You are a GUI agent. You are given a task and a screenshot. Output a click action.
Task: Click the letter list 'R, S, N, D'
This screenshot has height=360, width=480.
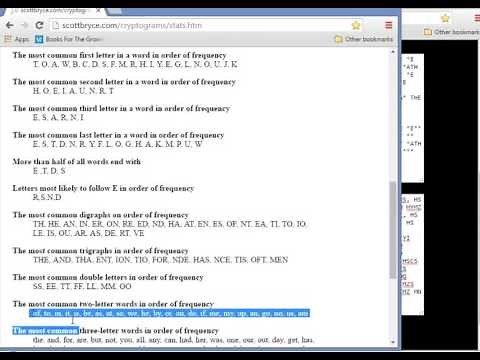pyautogui.click(x=47, y=197)
